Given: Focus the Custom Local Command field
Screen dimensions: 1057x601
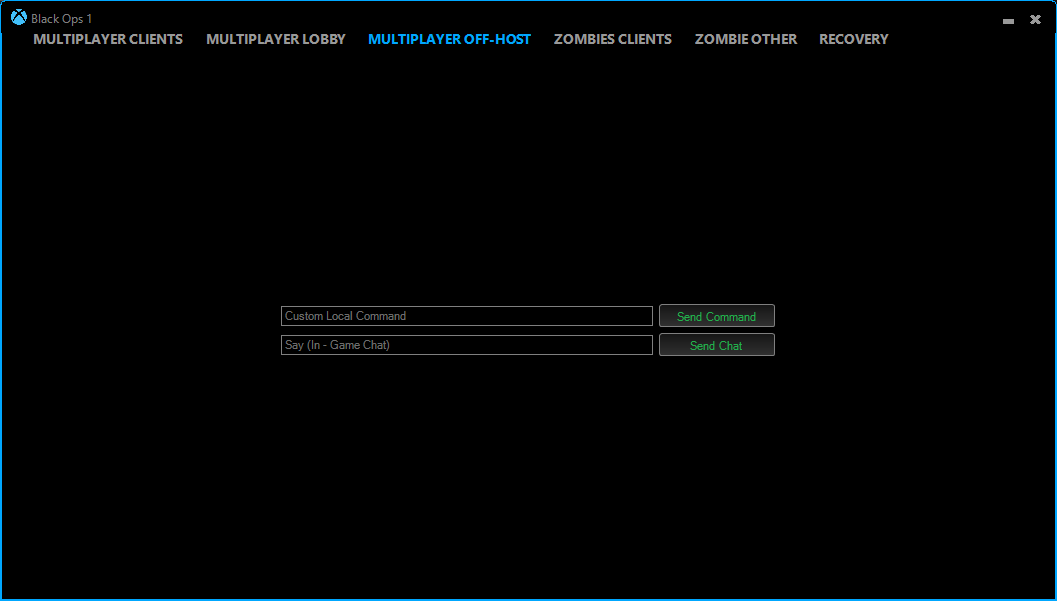Looking at the screenshot, I should click(466, 316).
